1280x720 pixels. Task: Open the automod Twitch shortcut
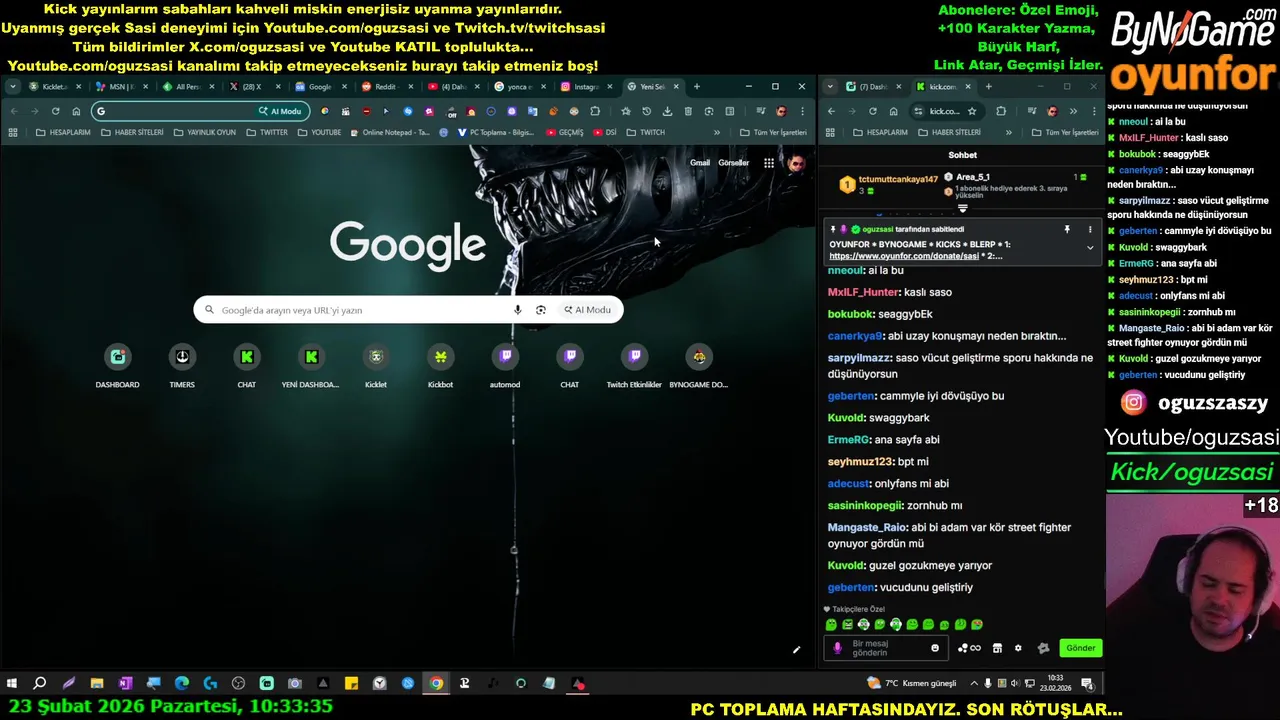505,366
